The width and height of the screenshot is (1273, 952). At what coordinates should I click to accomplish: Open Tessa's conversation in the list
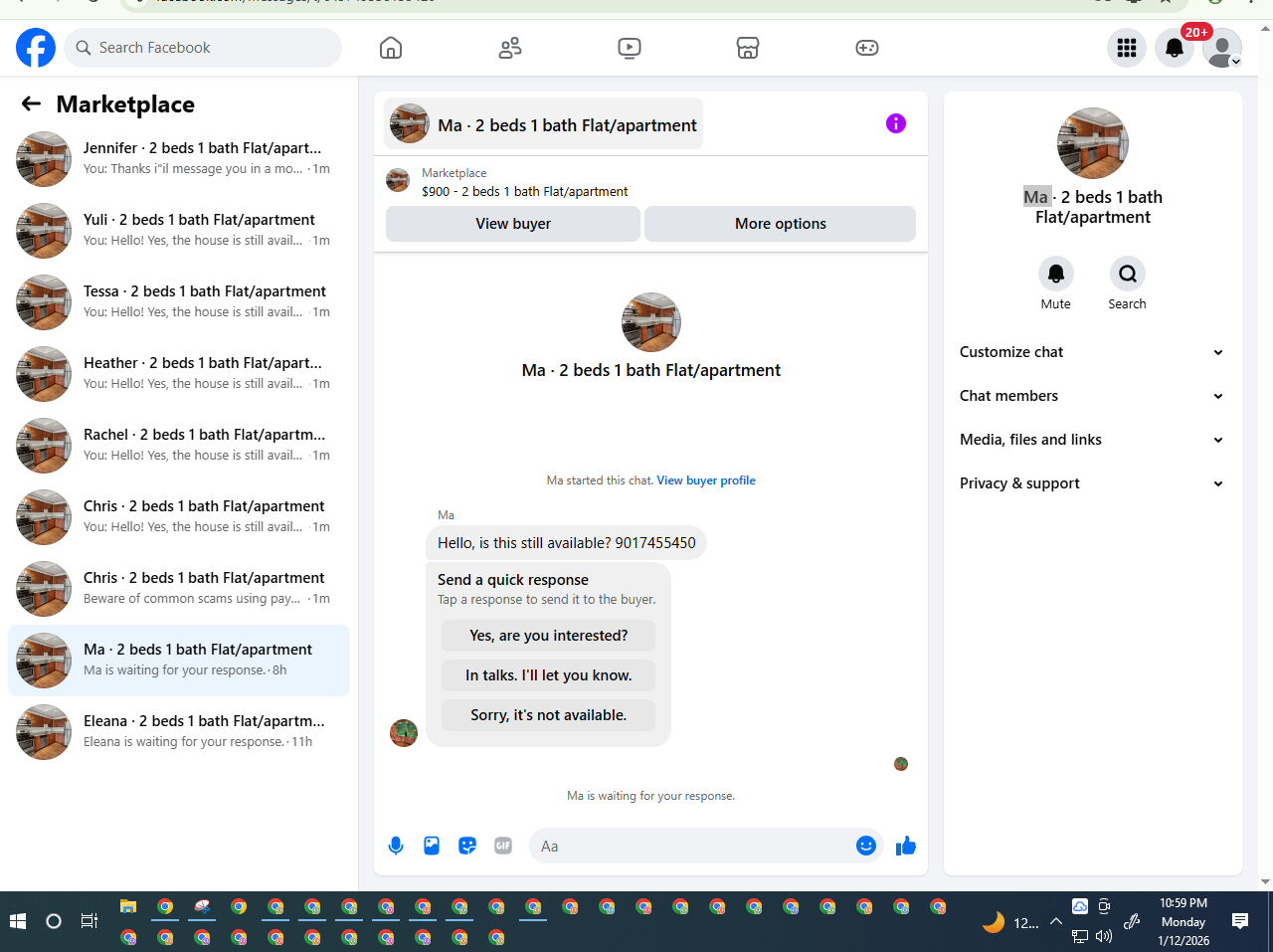[179, 302]
